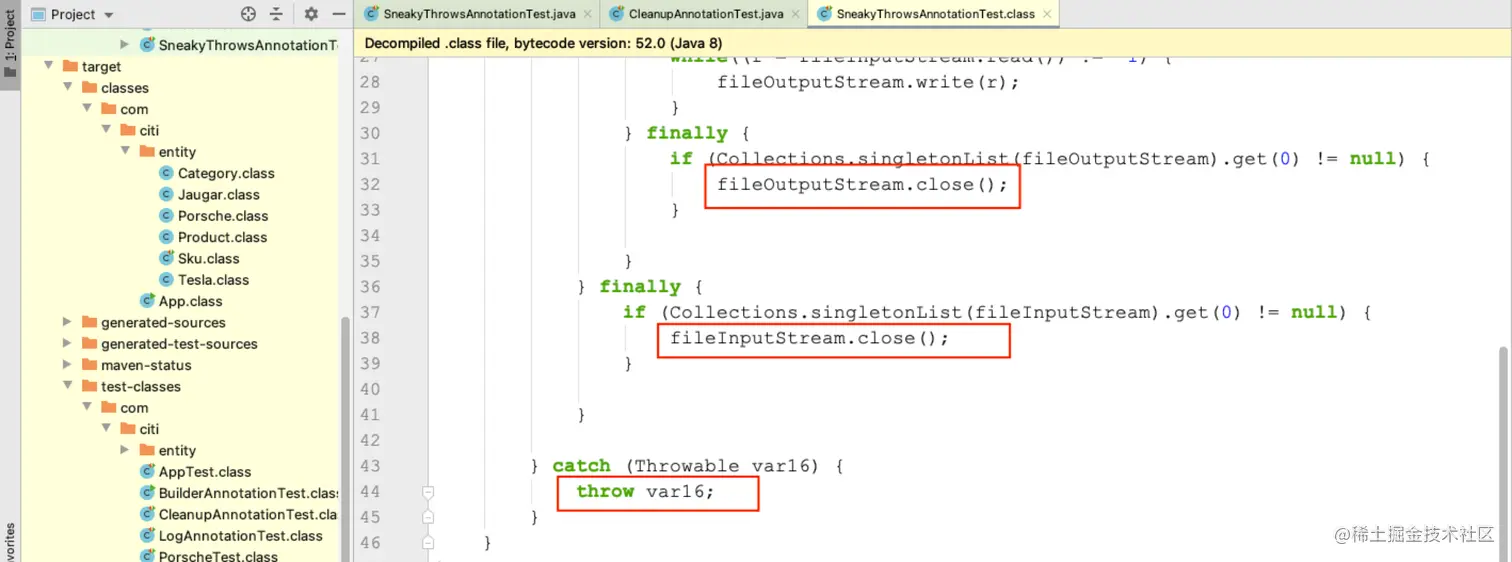Collapse the com folder under test-classes
The image size is (1512, 562).
[x=86, y=408]
